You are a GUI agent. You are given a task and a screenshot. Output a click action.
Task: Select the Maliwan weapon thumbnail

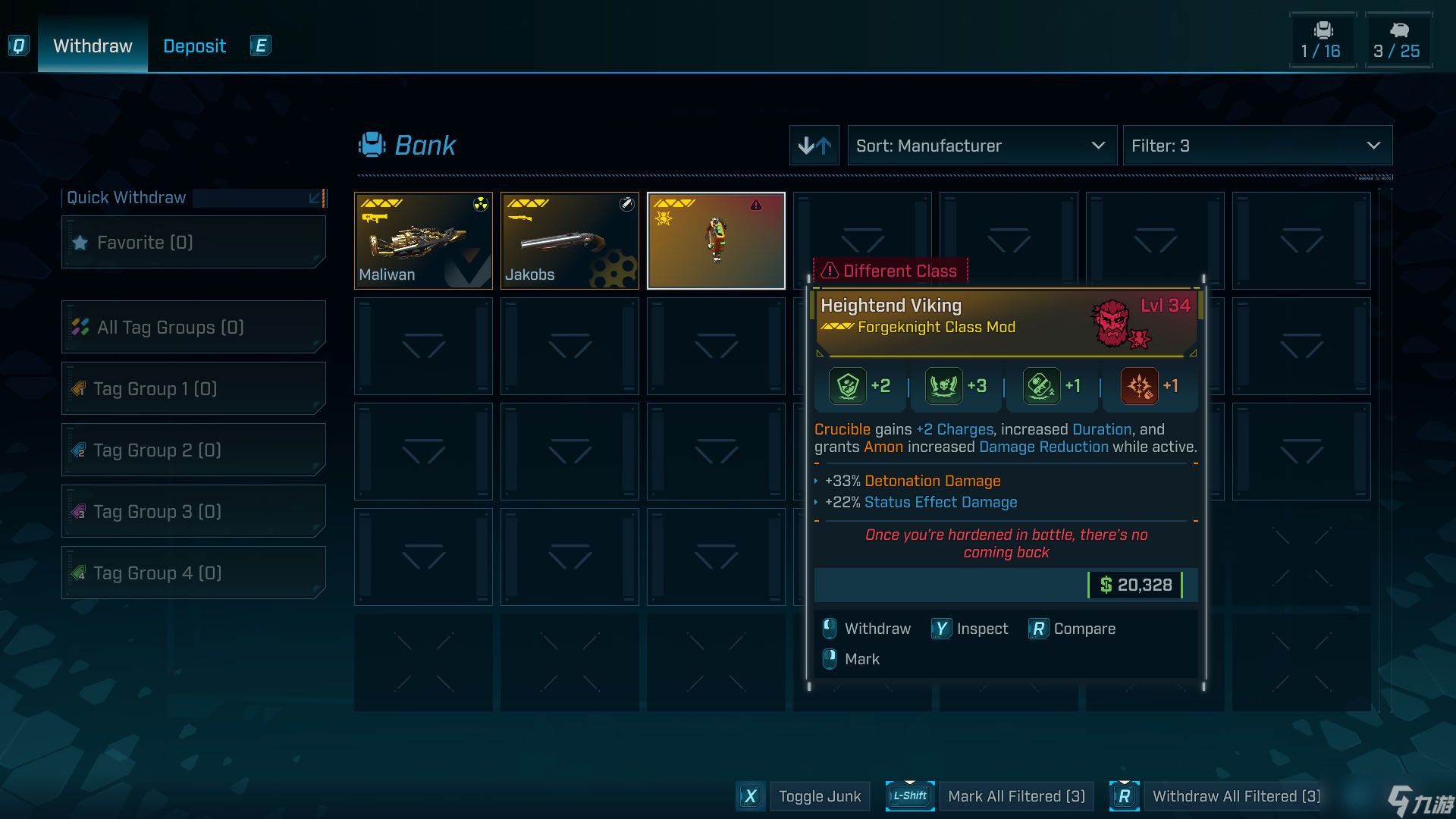click(x=423, y=240)
